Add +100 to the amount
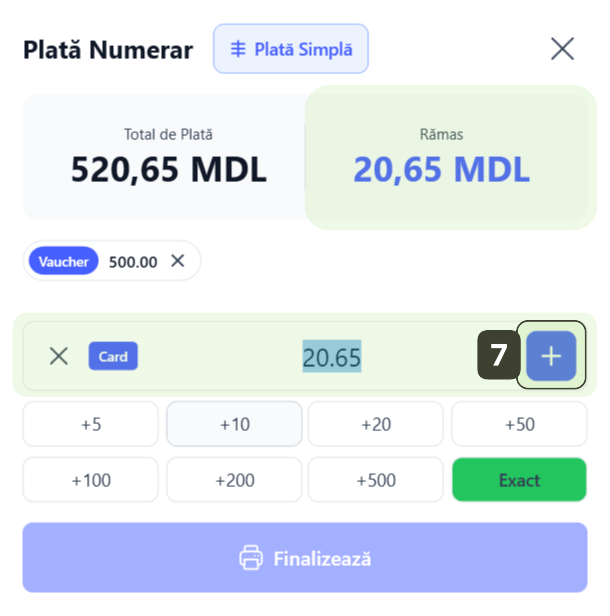The width and height of the screenshot is (610, 616). 91,480
